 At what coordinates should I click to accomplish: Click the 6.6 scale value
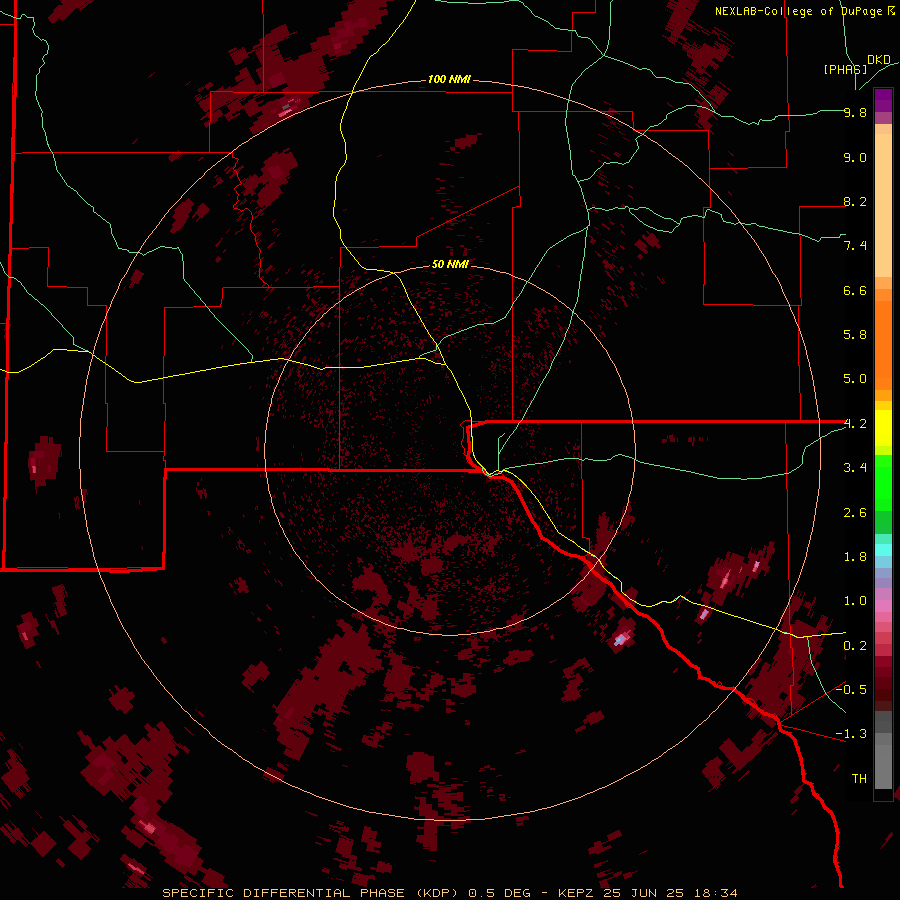click(855, 290)
